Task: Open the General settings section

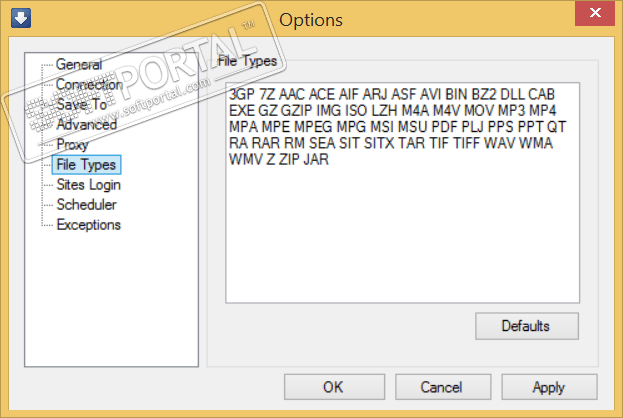Action: (79, 65)
